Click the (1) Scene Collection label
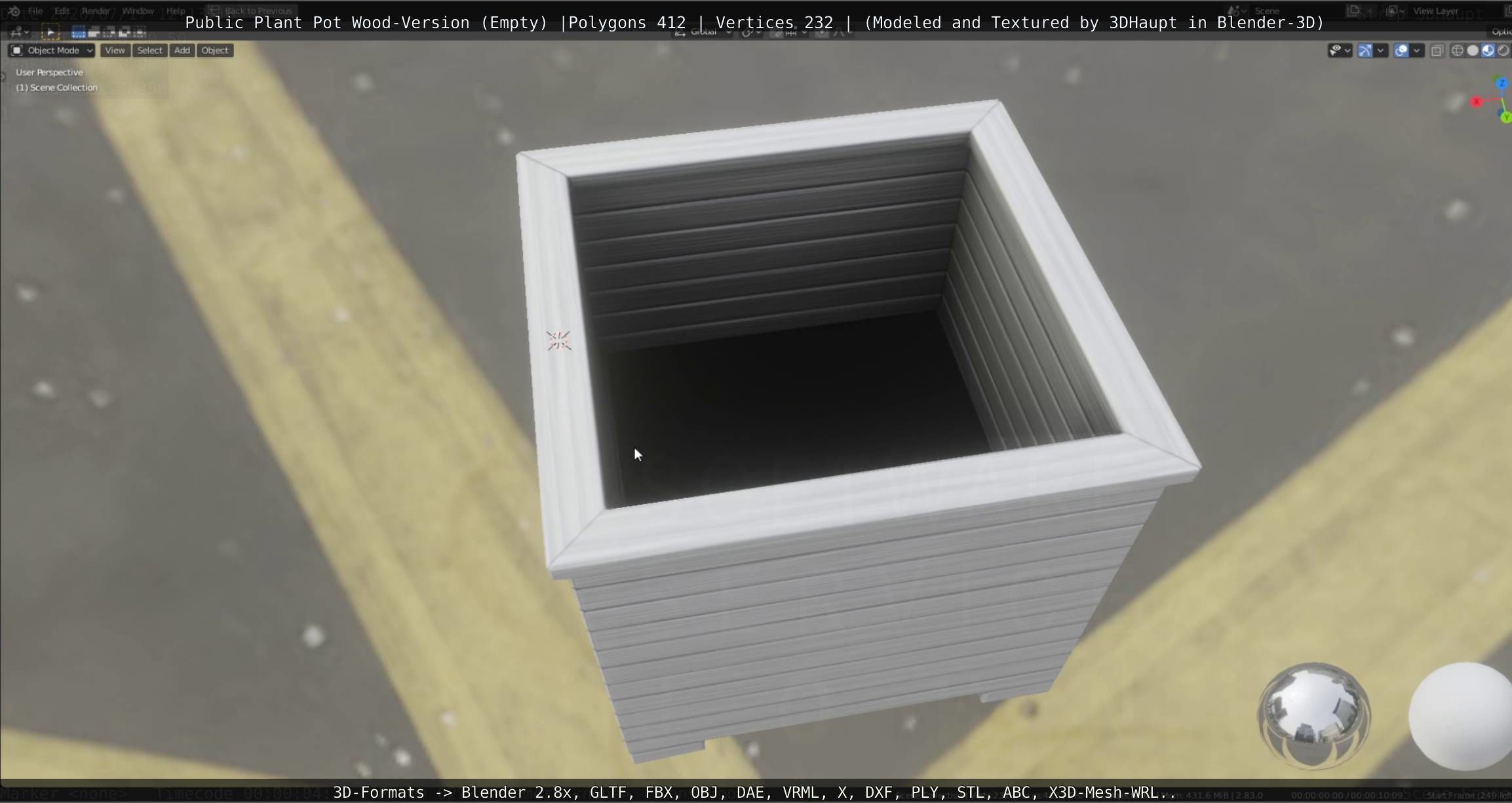The width and height of the screenshot is (1512, 803). coord(57,87)
